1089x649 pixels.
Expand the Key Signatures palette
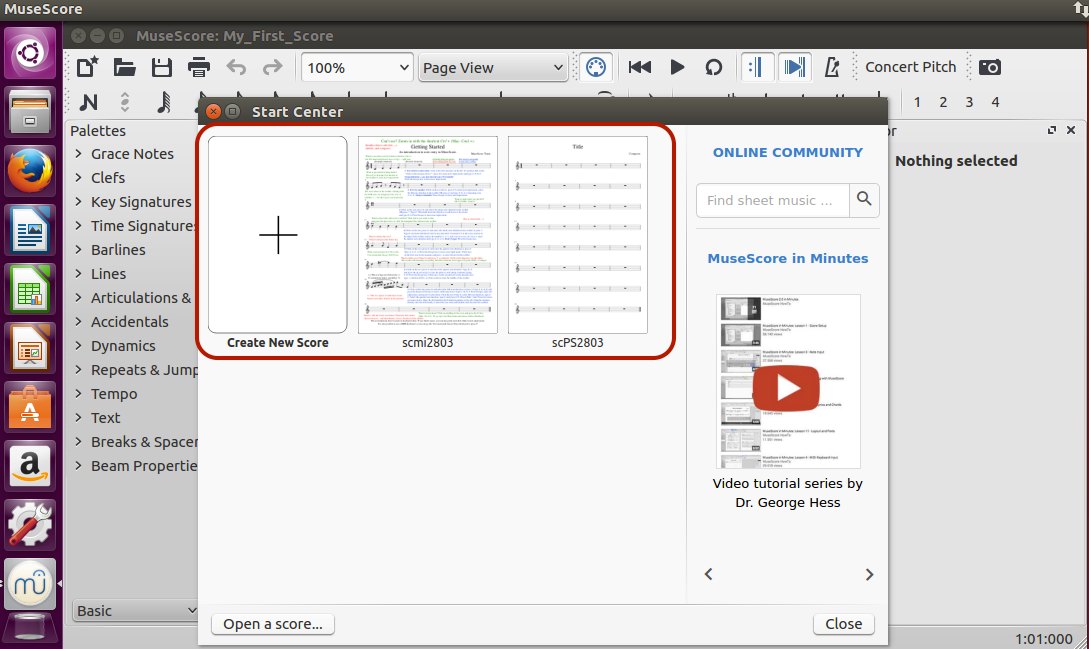(x=78, y=202)
